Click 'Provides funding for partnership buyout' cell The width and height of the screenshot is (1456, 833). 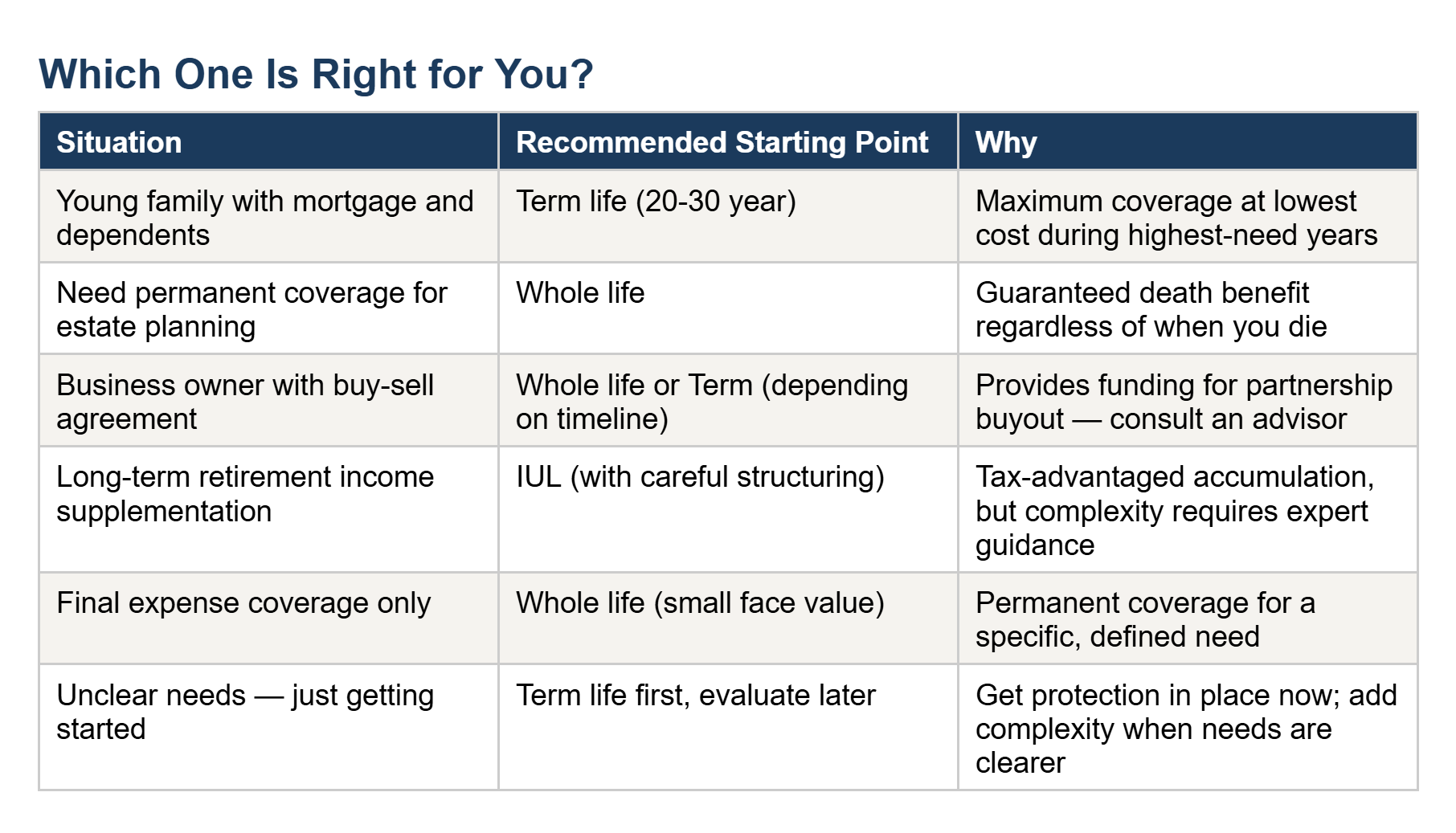tap(1188, 401)
